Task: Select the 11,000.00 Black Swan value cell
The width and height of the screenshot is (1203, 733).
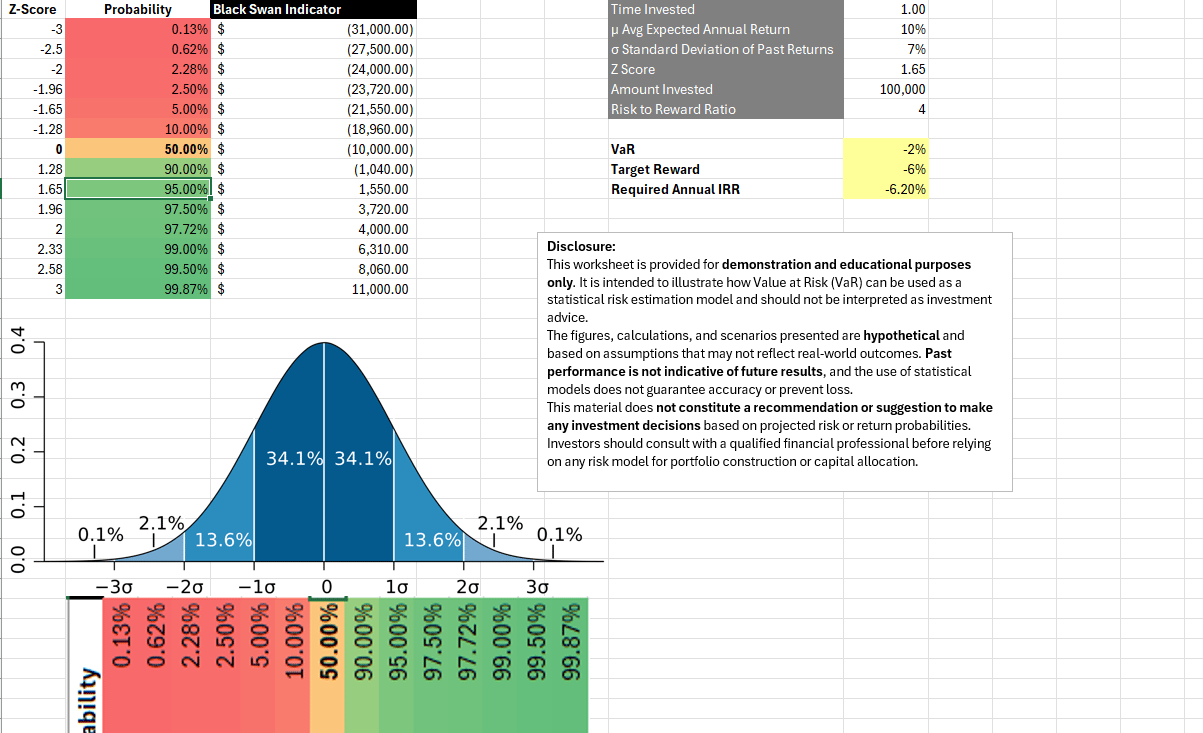Action: coord(313,289)
